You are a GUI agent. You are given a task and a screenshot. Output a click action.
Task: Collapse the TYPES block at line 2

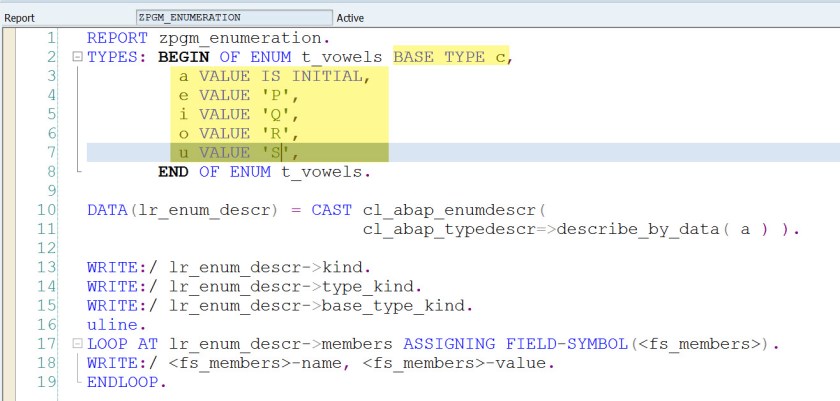point(78,57)
